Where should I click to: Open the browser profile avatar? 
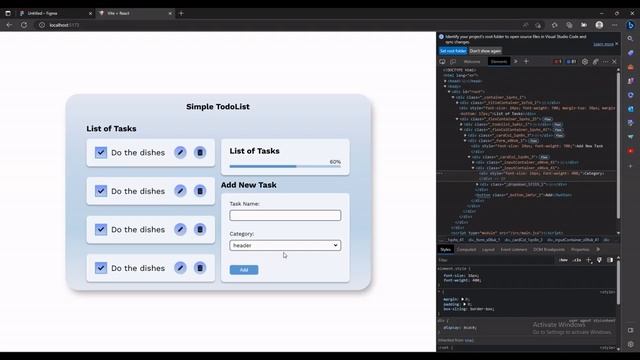pyautogui.click(x=599, y=25)
